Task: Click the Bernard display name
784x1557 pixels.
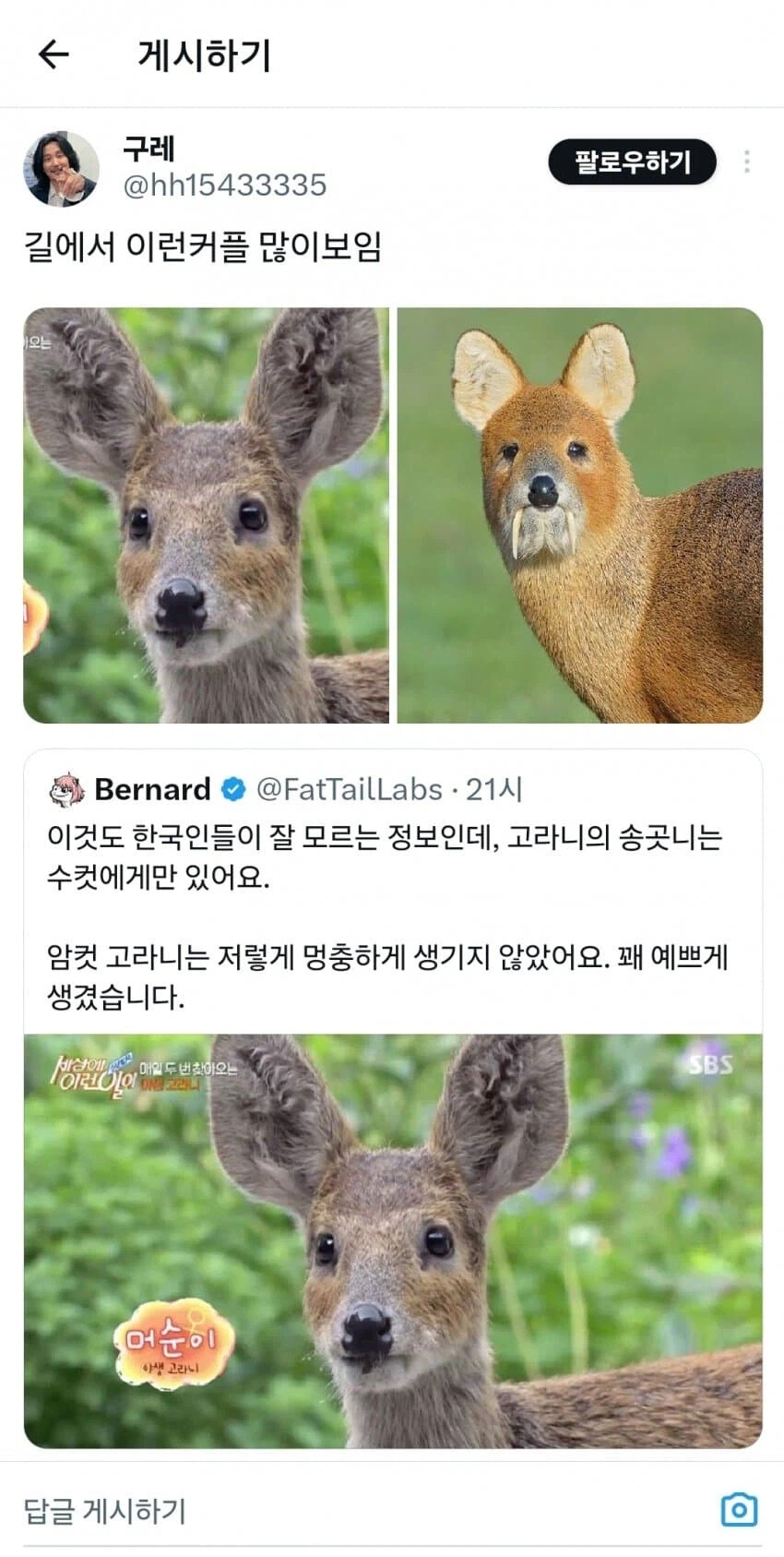Action: pyautogui.click(x=153, y=789)
